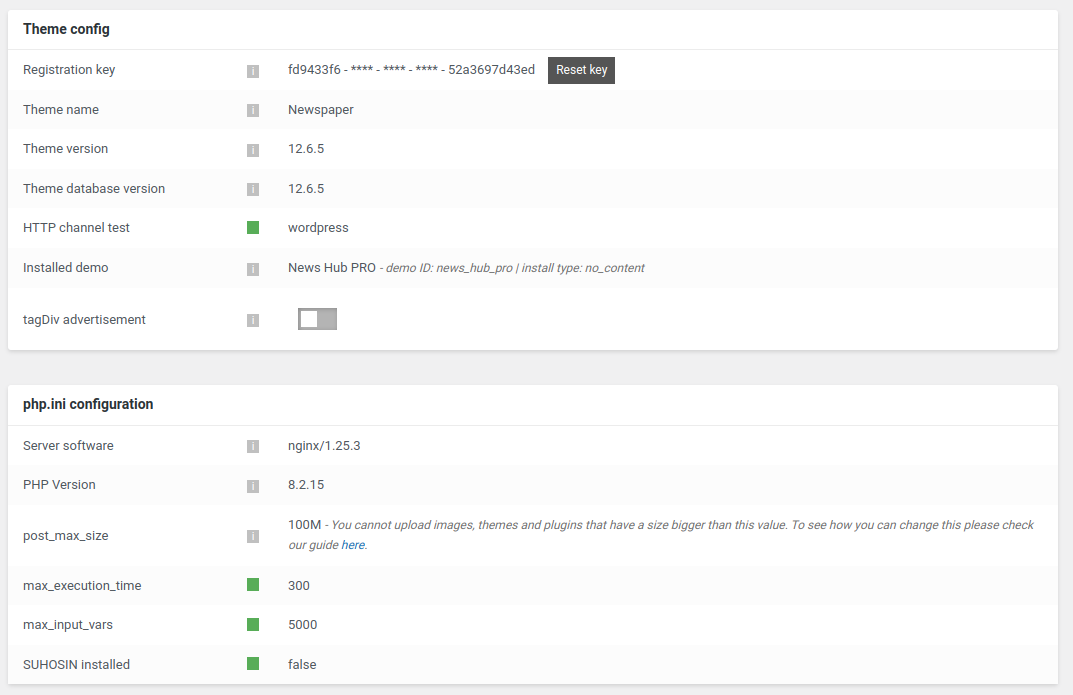Click the Reset key button
This screenshot has height=695, width=1073.
(x=581, y=70)
